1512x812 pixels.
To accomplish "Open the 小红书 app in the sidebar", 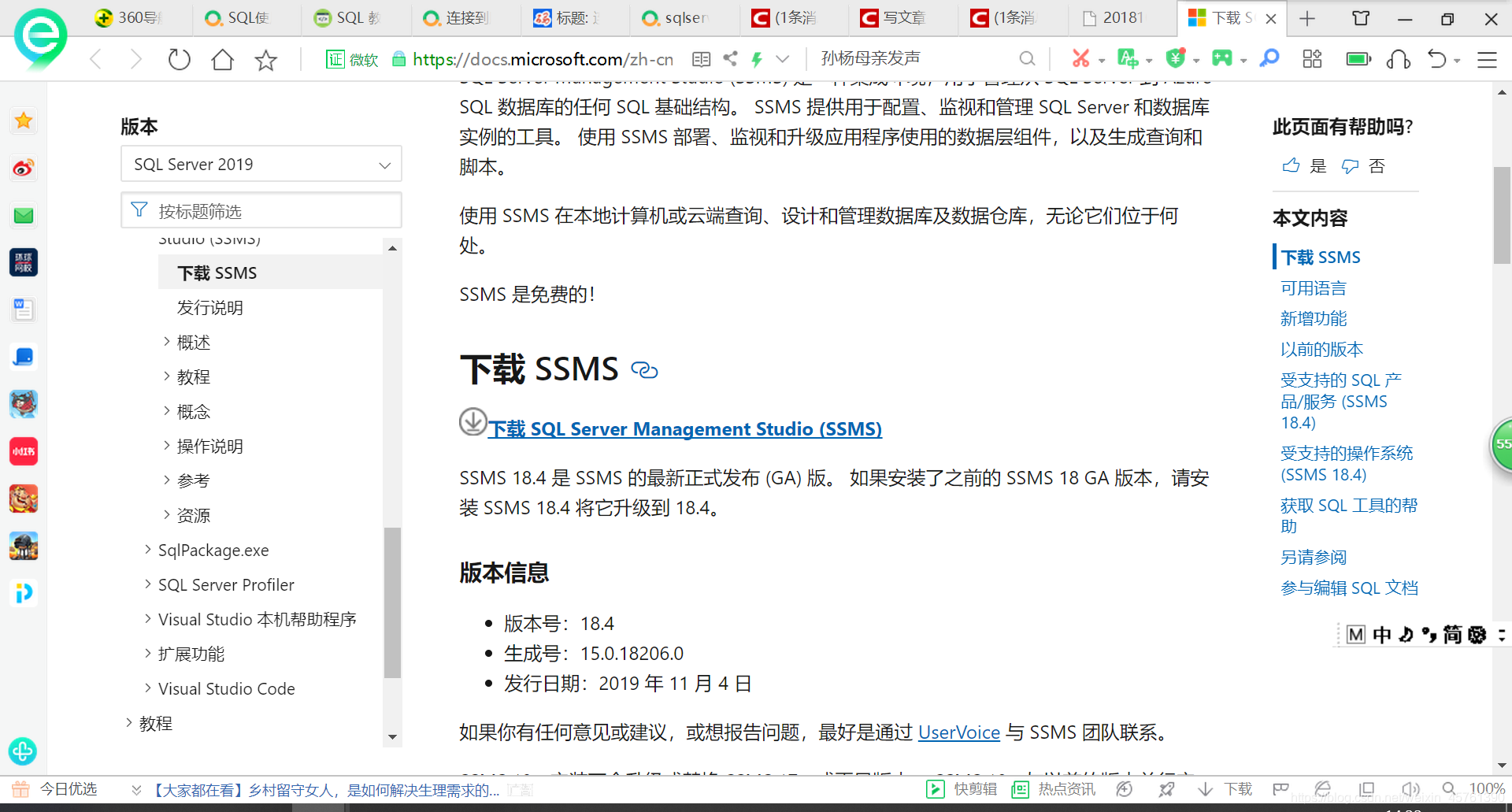I will 23,451.
